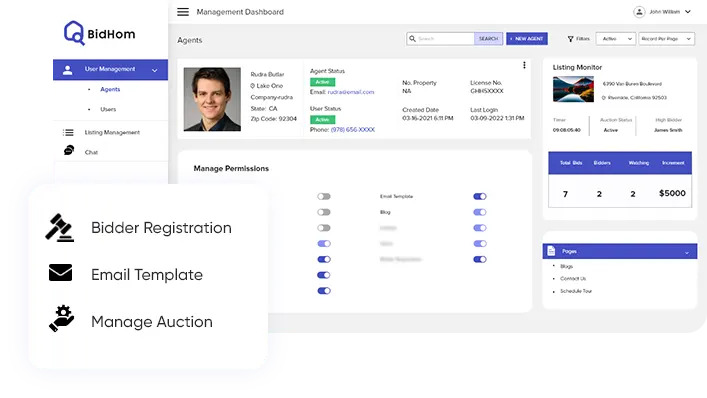The image size is (707, 398).
Task: Collapse the Pages panel chevron
Action: (687, 252)
